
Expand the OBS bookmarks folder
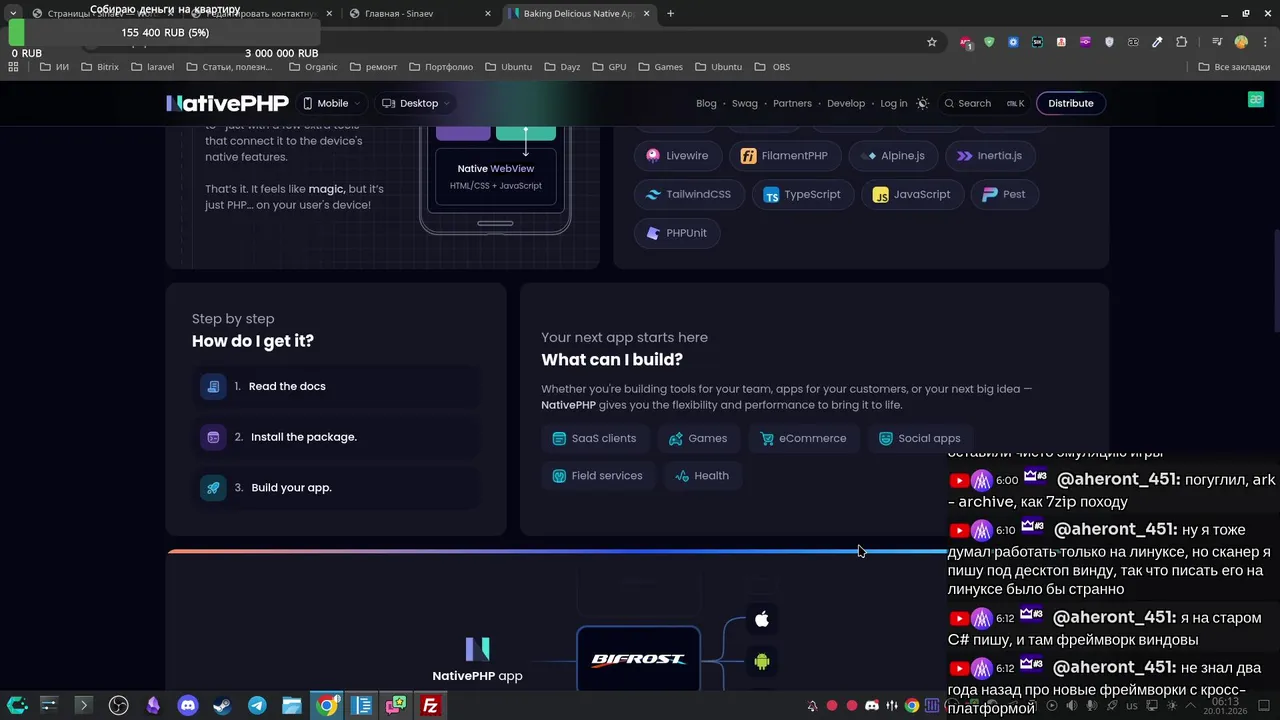click(x=773, y=67)
